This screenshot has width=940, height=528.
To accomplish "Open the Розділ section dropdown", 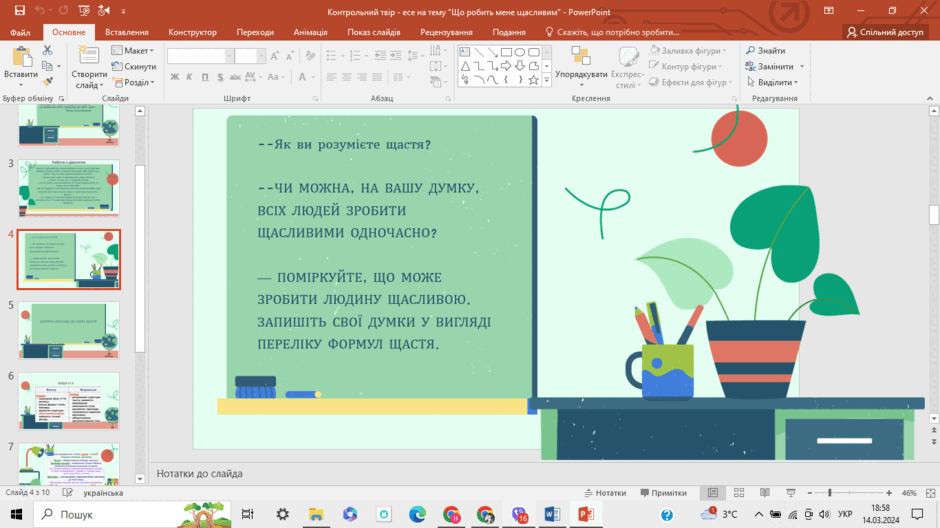I will pos(134,82).
